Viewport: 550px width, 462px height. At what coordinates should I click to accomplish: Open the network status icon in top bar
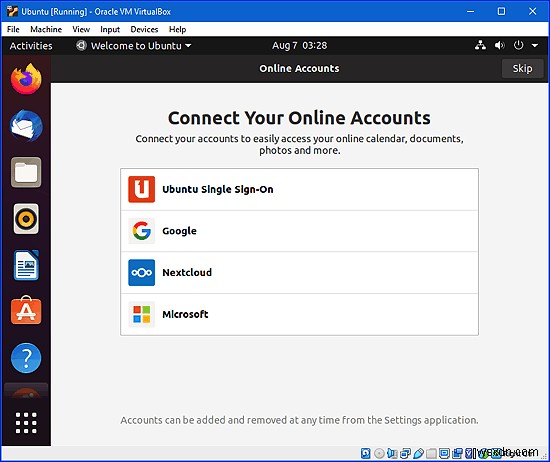tap(480, 45)
